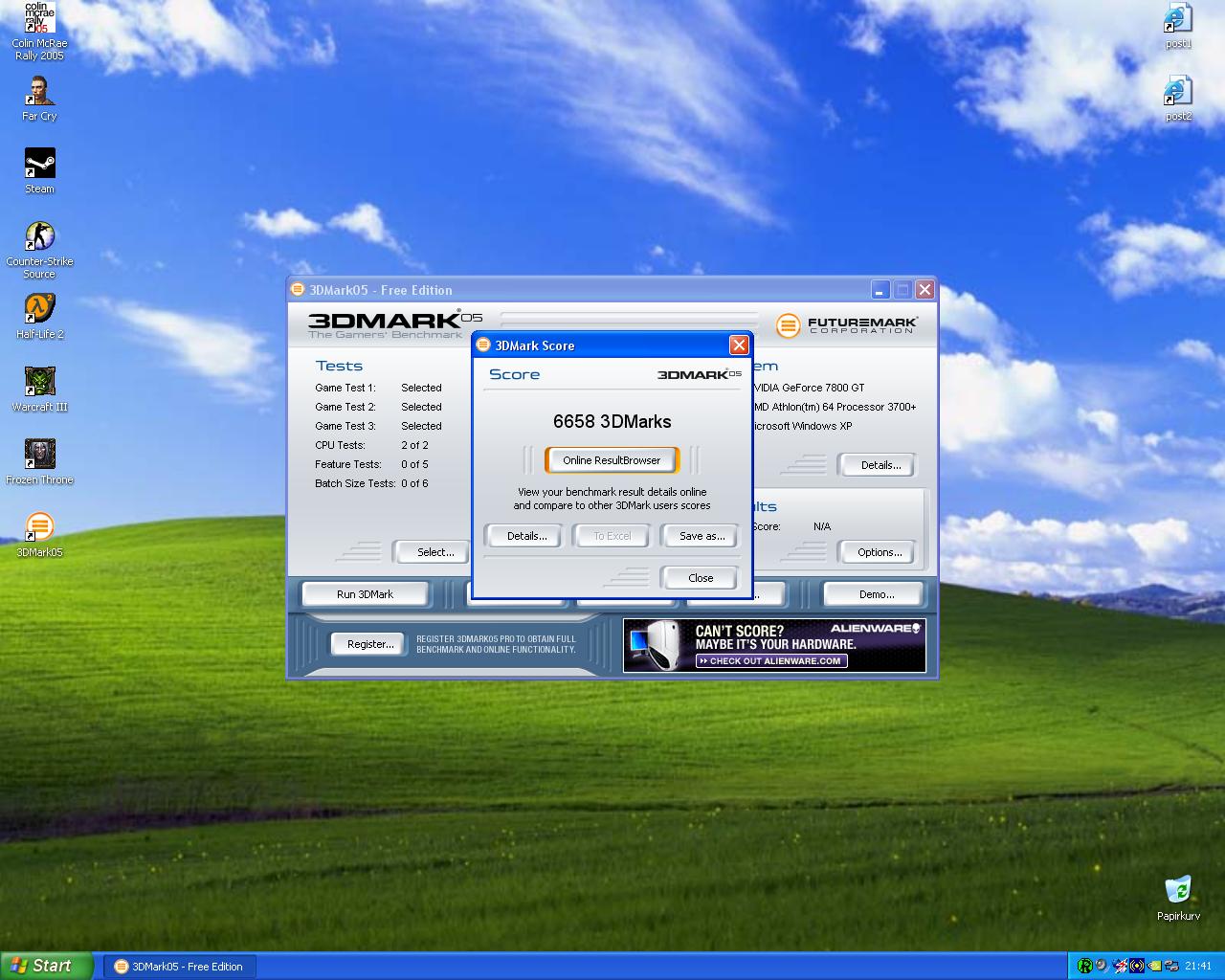Open the Far Cry desktop icon

pyautogui.click(x=39, y=99)
